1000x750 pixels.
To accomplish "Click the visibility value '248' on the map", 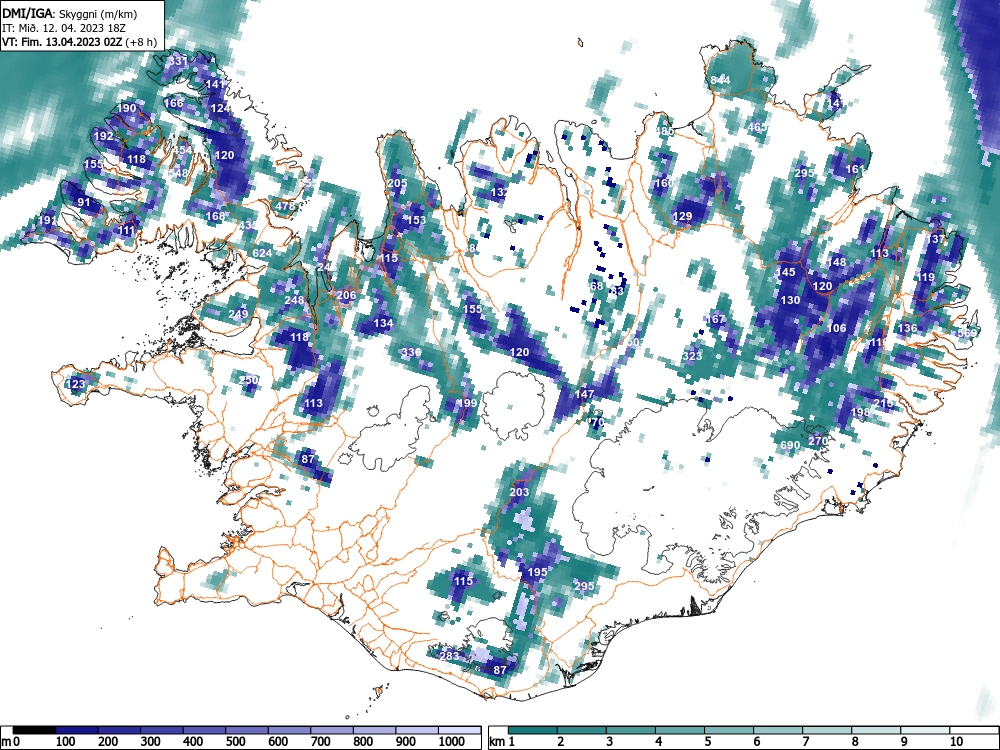I will point(294,300).
